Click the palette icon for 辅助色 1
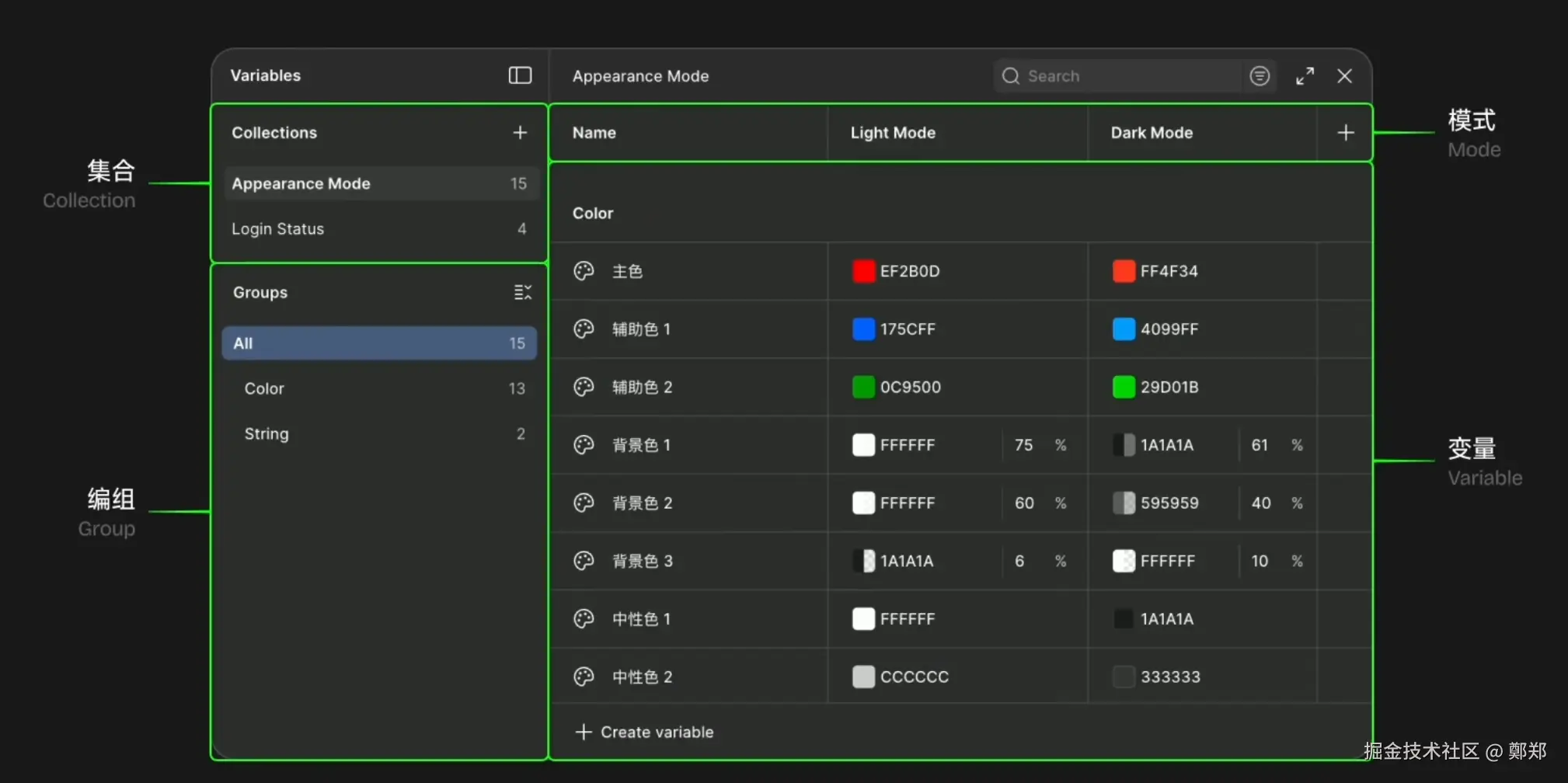This screenshot has height=783, width=1568. click(x=584, y=329)
